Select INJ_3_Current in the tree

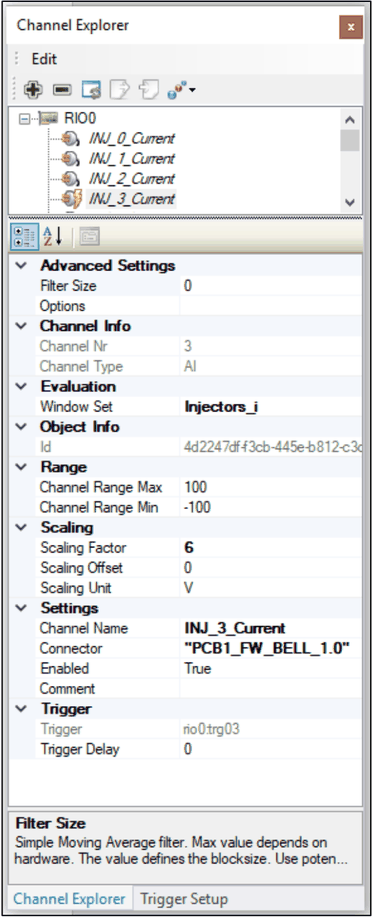[131, 199]
